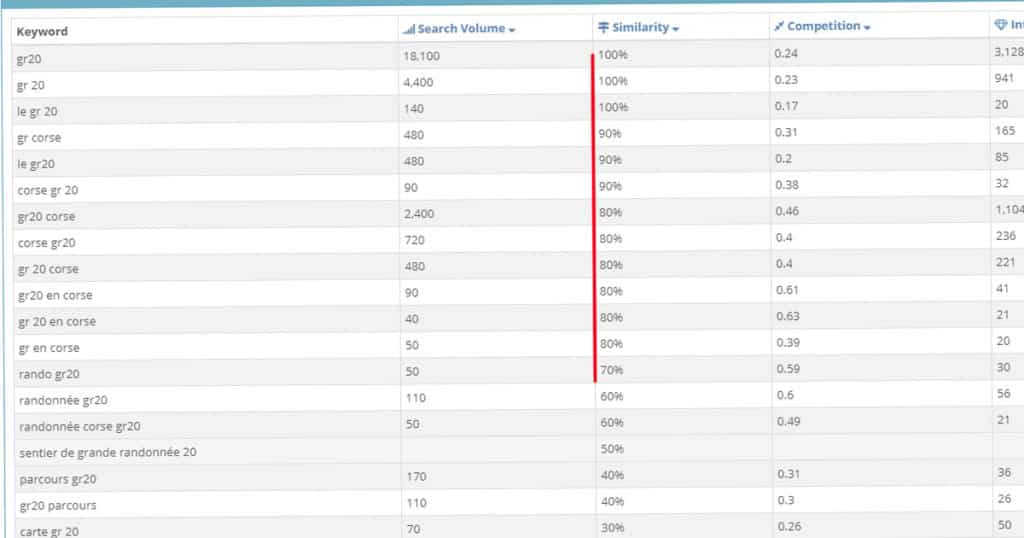Sort by the Competition header label
This screenshot has height=538, width=1024.
(x=824, y=26)
